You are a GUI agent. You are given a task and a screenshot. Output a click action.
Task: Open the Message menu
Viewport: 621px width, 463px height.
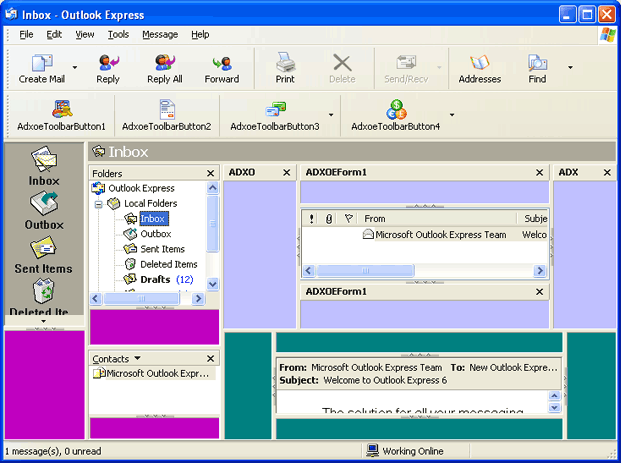click(160, 34)
